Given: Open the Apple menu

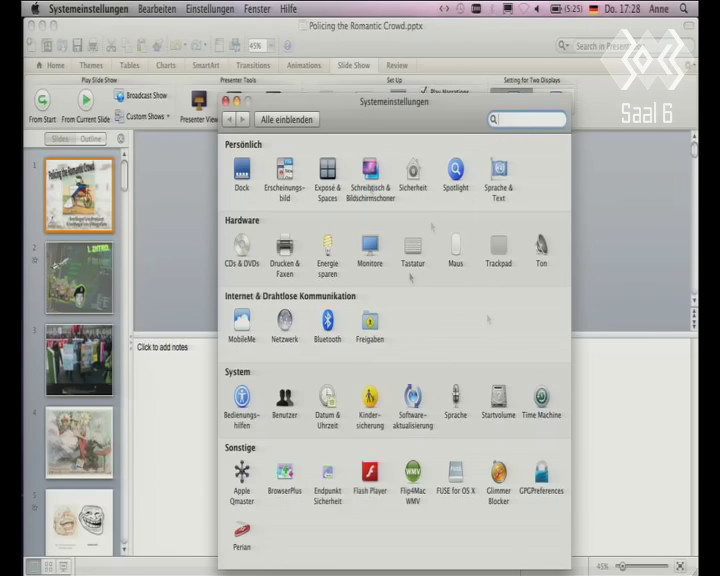Looking at the screenshot, I should [x=35, y=9].
